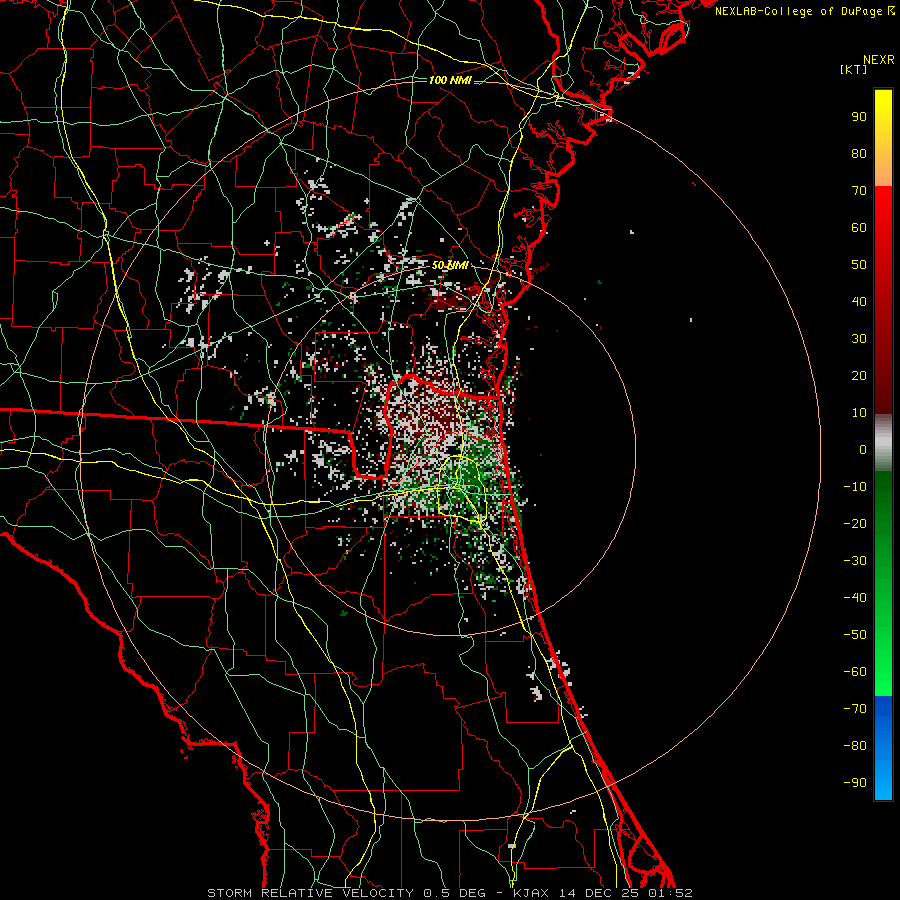Click the -90 knot scale value
Screen dimensions: 900x900
(855, 783)
